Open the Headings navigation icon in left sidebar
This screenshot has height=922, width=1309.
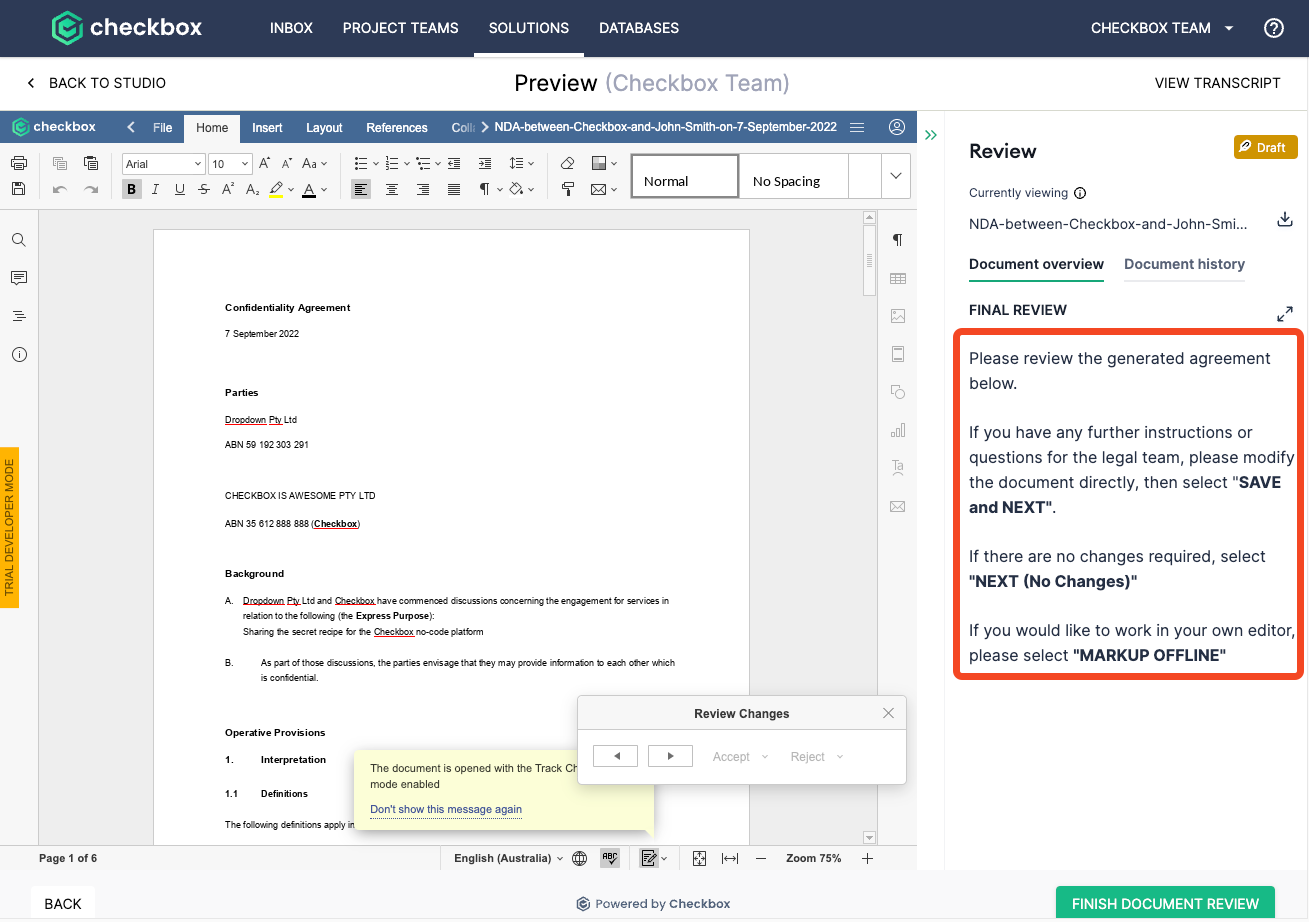click(x=19, y=316)
